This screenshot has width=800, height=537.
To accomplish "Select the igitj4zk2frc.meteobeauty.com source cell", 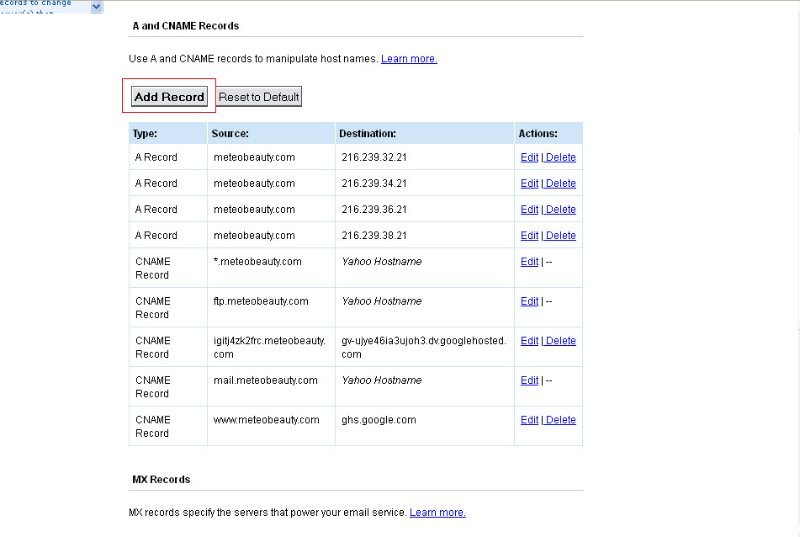I will pos(271,347).
